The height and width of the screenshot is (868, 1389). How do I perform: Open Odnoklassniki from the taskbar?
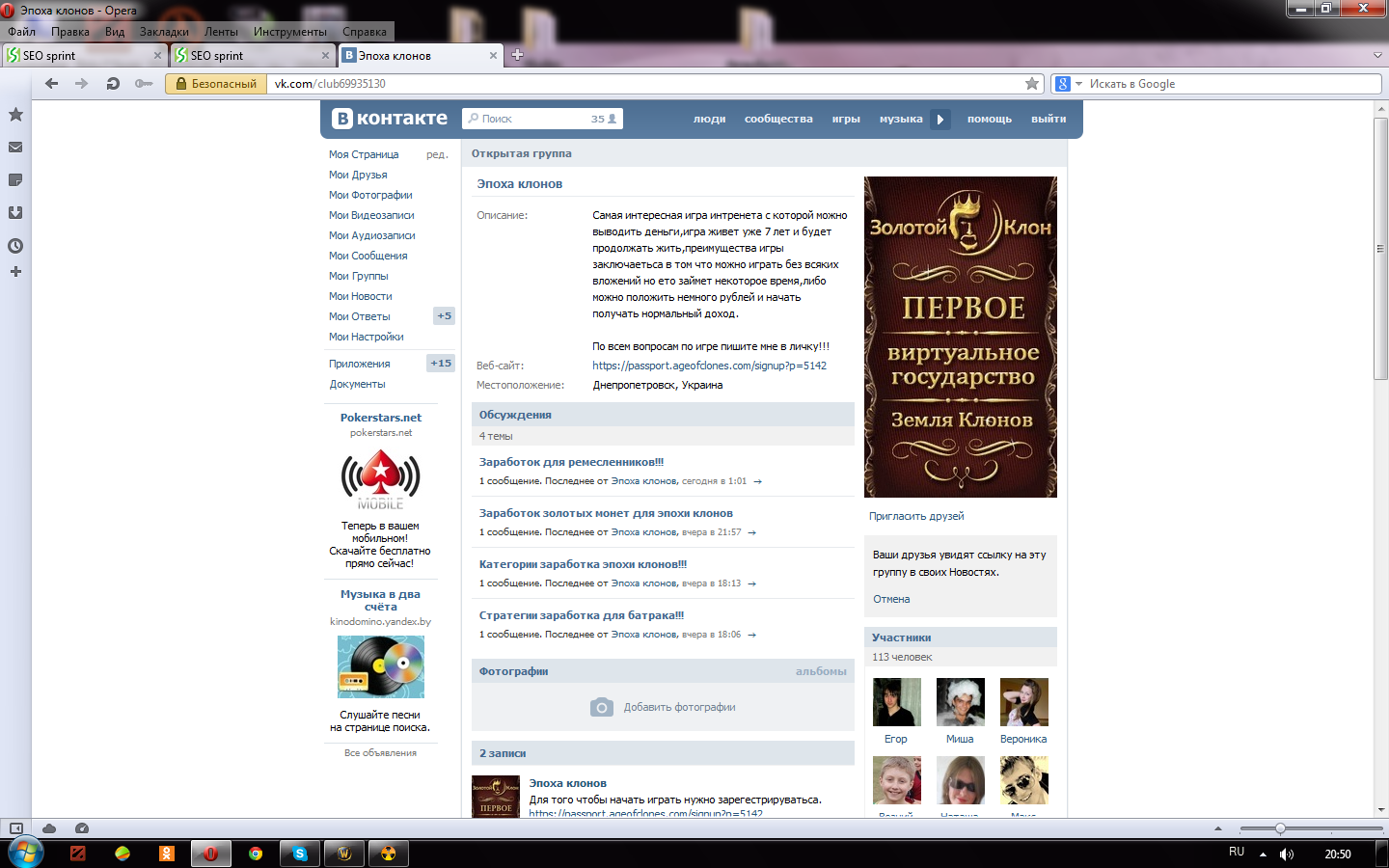click(x=167, y=854)
